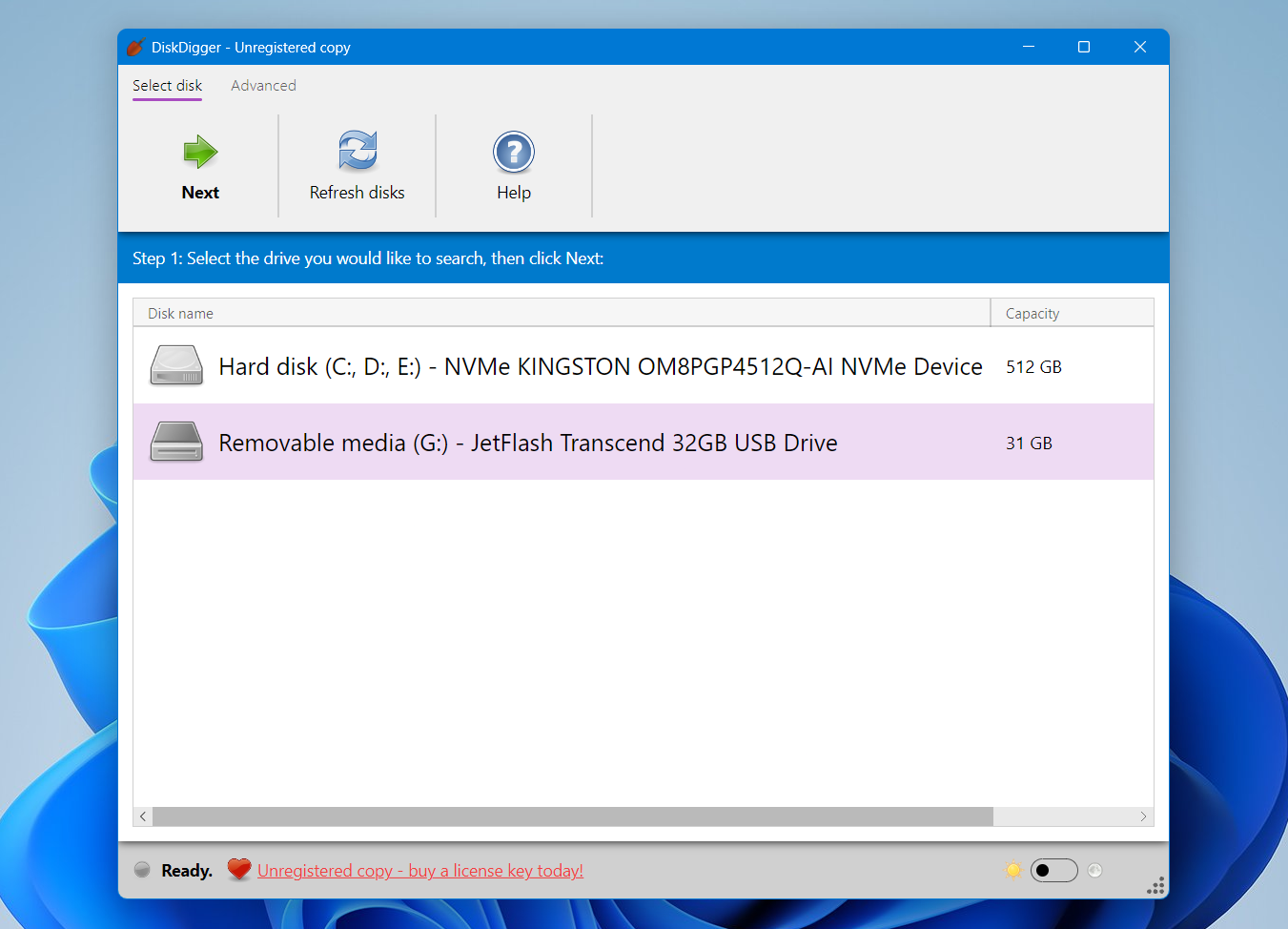This screenshot has width=1288, height=929.
Task: Select the Select disk tab
Action: point(167,86)
